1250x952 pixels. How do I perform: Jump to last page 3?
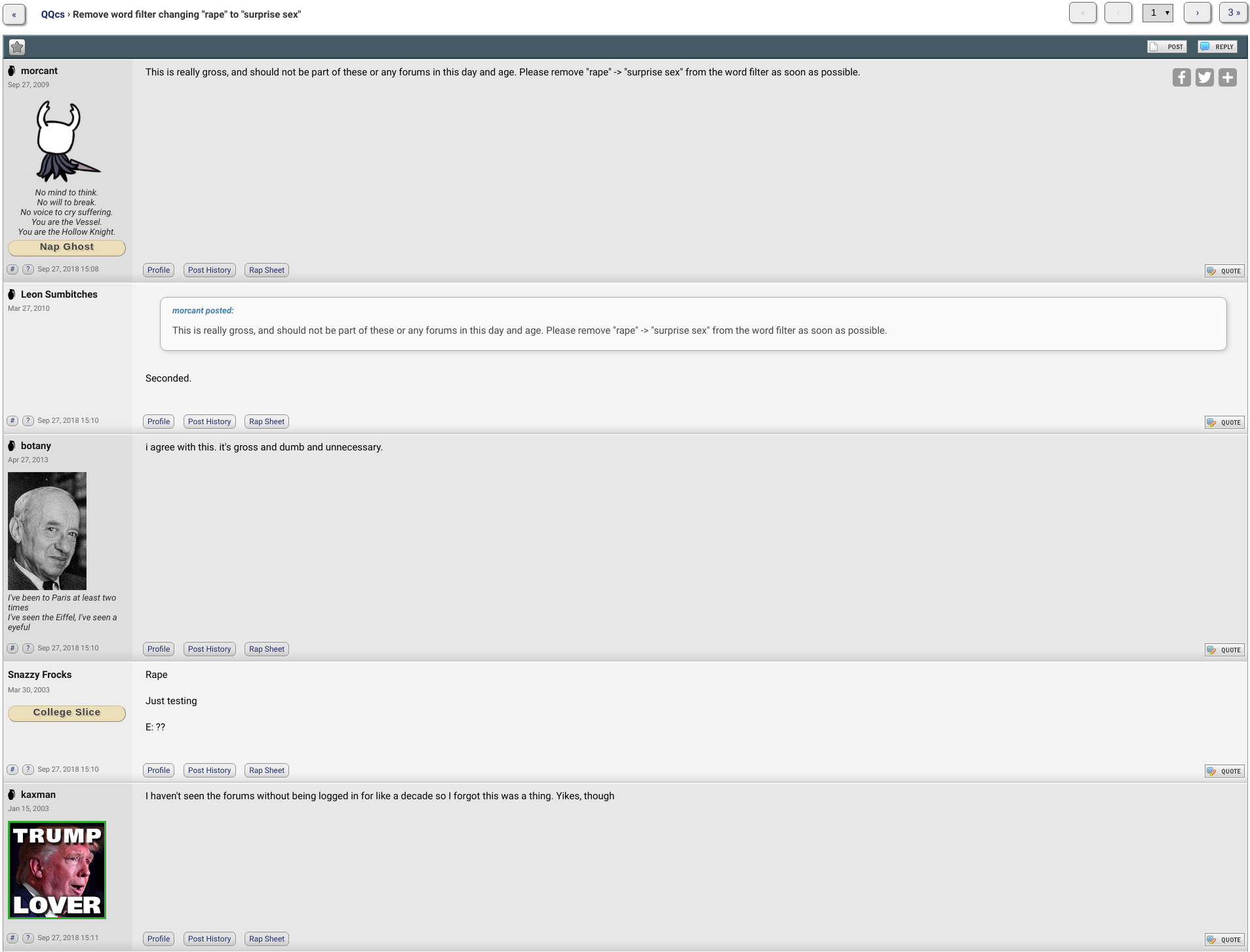tap(1234, 12)
